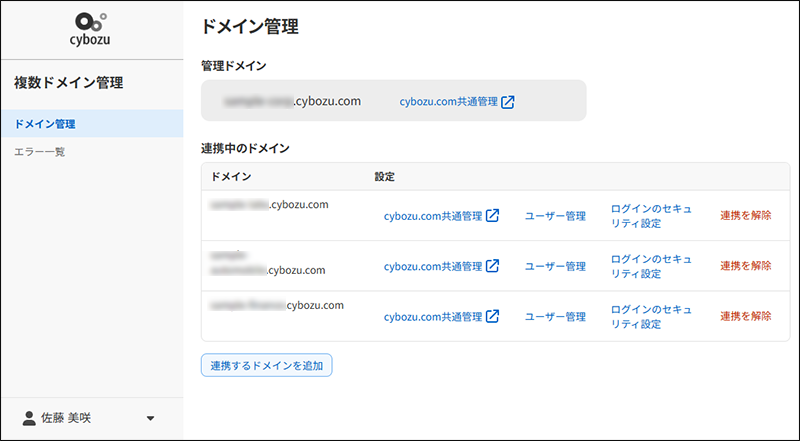
Task: Click 連携を解除 for the second linked domain
Action: [745, 266]
